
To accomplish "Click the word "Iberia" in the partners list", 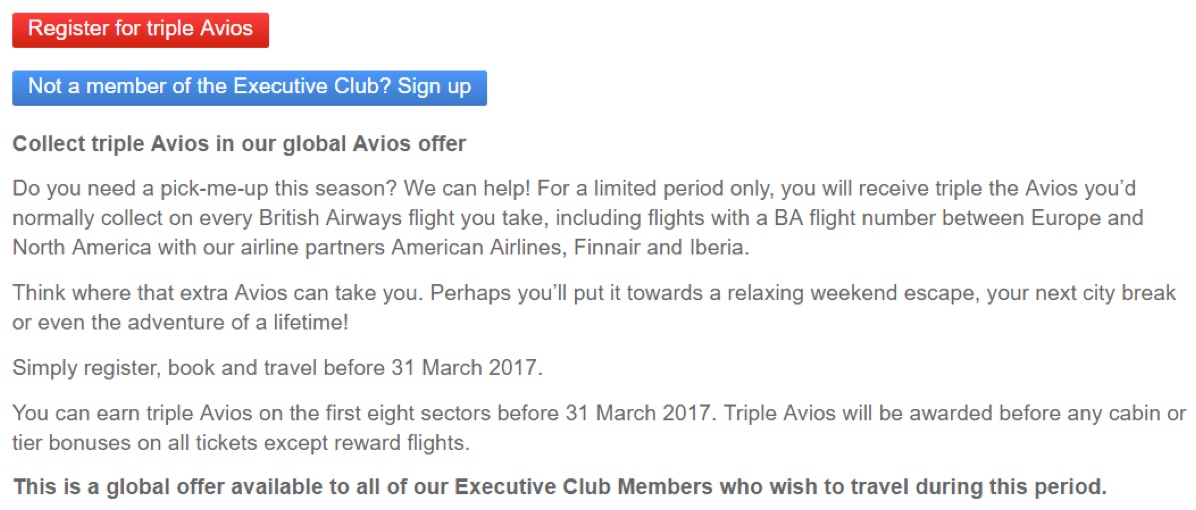I will pyautogui.click(x=713, y=248).
